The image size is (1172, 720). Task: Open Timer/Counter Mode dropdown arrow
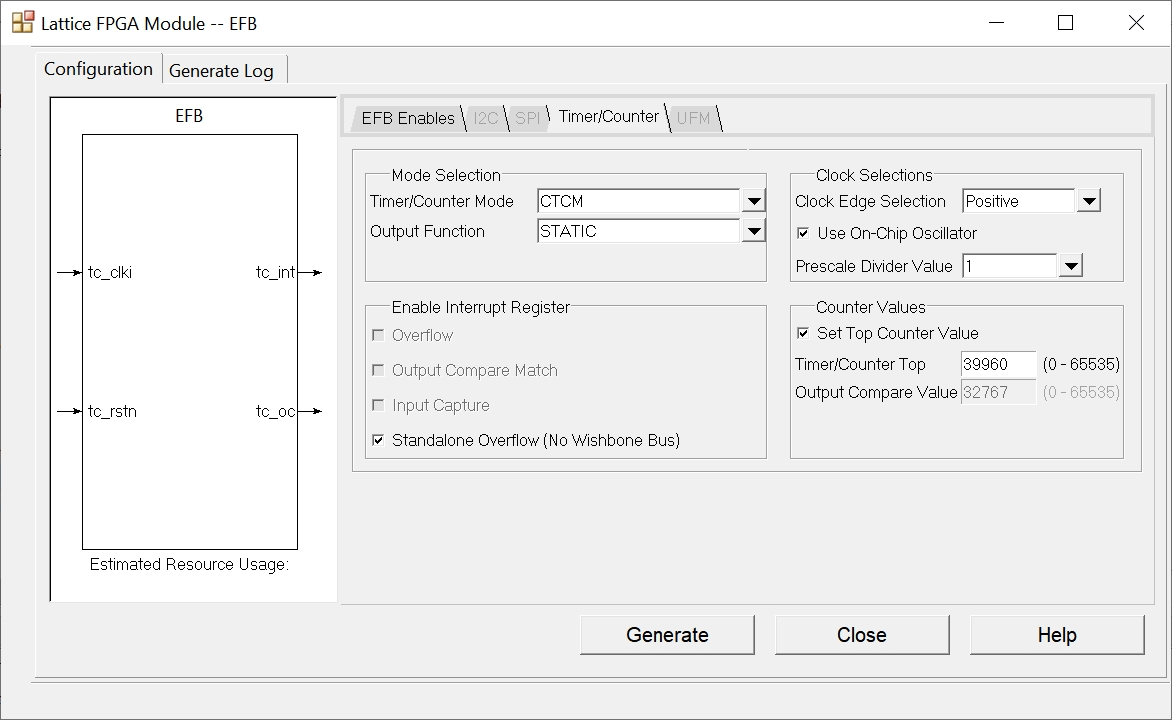[754, 201]
